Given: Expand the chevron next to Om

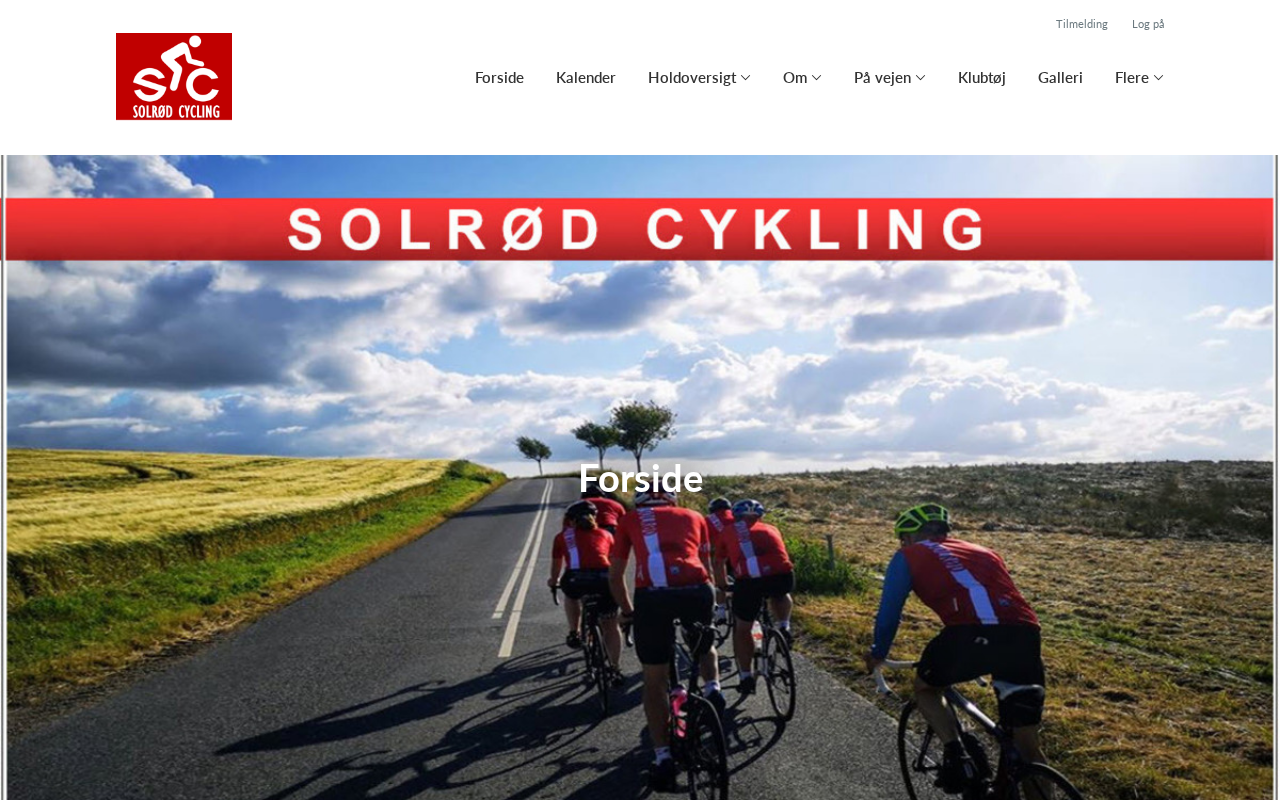Looking at the screenshot, I should tap(816, 78).
